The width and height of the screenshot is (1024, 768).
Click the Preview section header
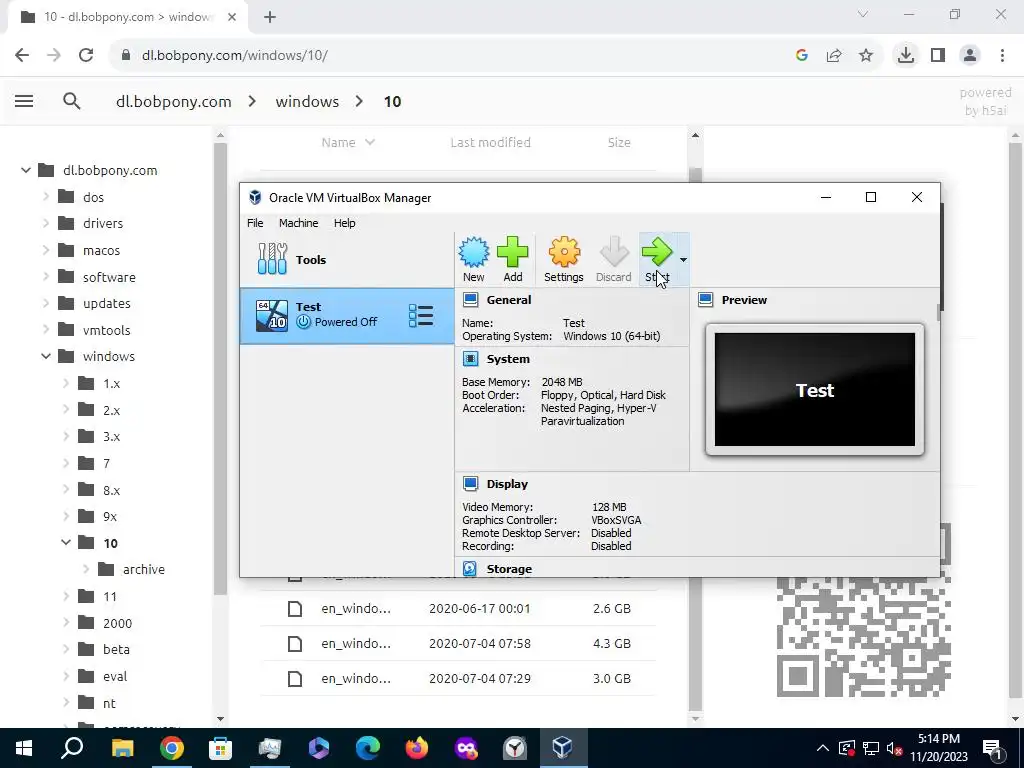[744, 300]
